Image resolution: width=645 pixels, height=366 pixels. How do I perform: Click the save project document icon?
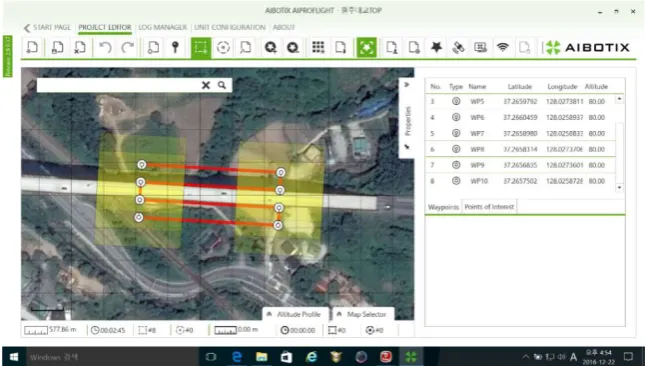(x=57, y=47)
